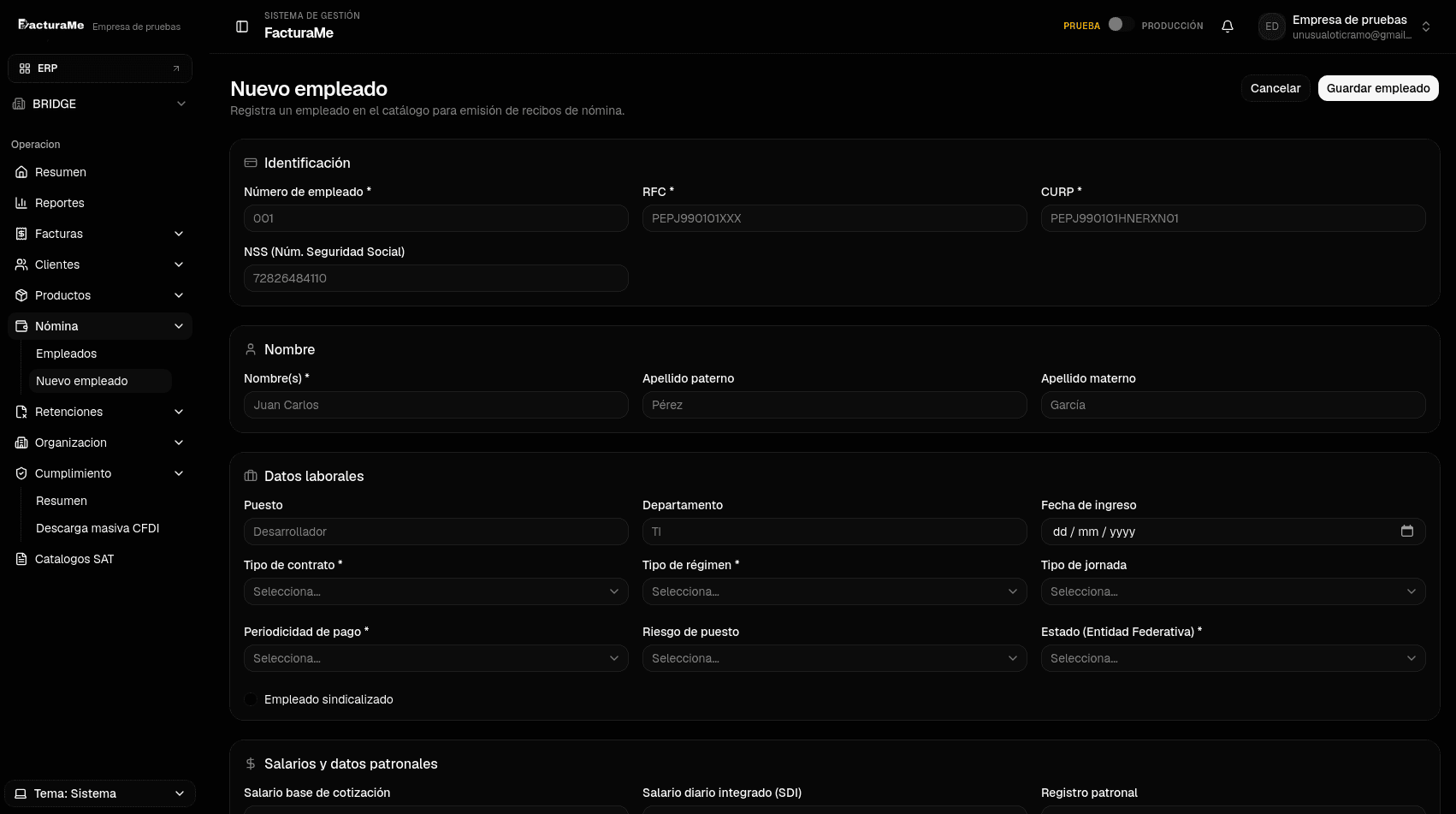
Task: Click Guardar empleado button
Action: click(x=1378, y=88)
